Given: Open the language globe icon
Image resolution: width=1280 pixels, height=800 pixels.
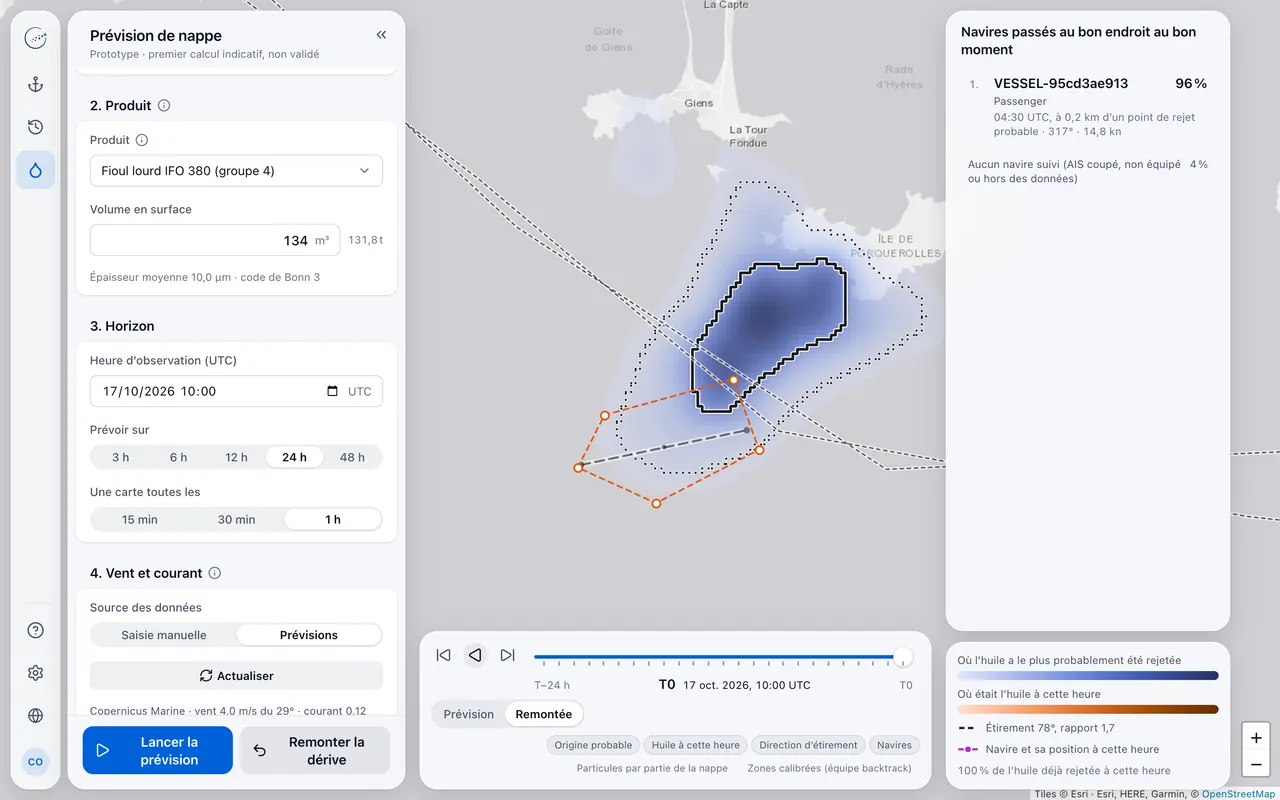Looking at the screenshot, I should 35,716.
